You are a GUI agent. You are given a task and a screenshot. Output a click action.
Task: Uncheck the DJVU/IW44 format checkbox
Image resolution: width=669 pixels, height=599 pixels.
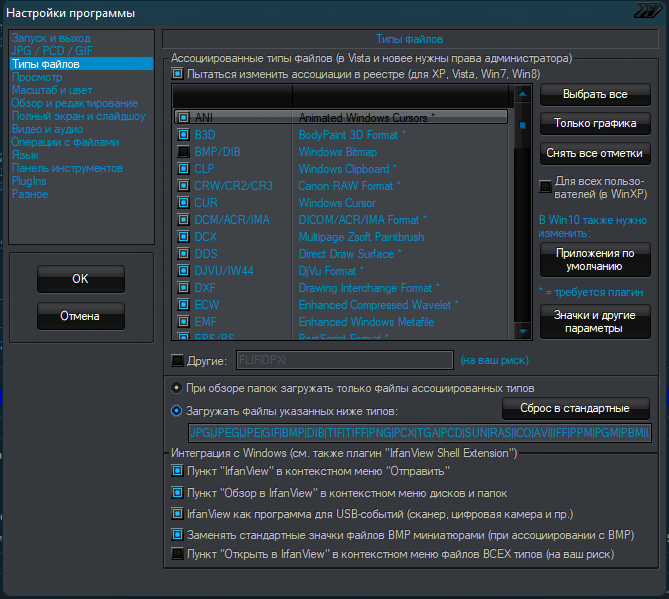click(x=184, y=270)
